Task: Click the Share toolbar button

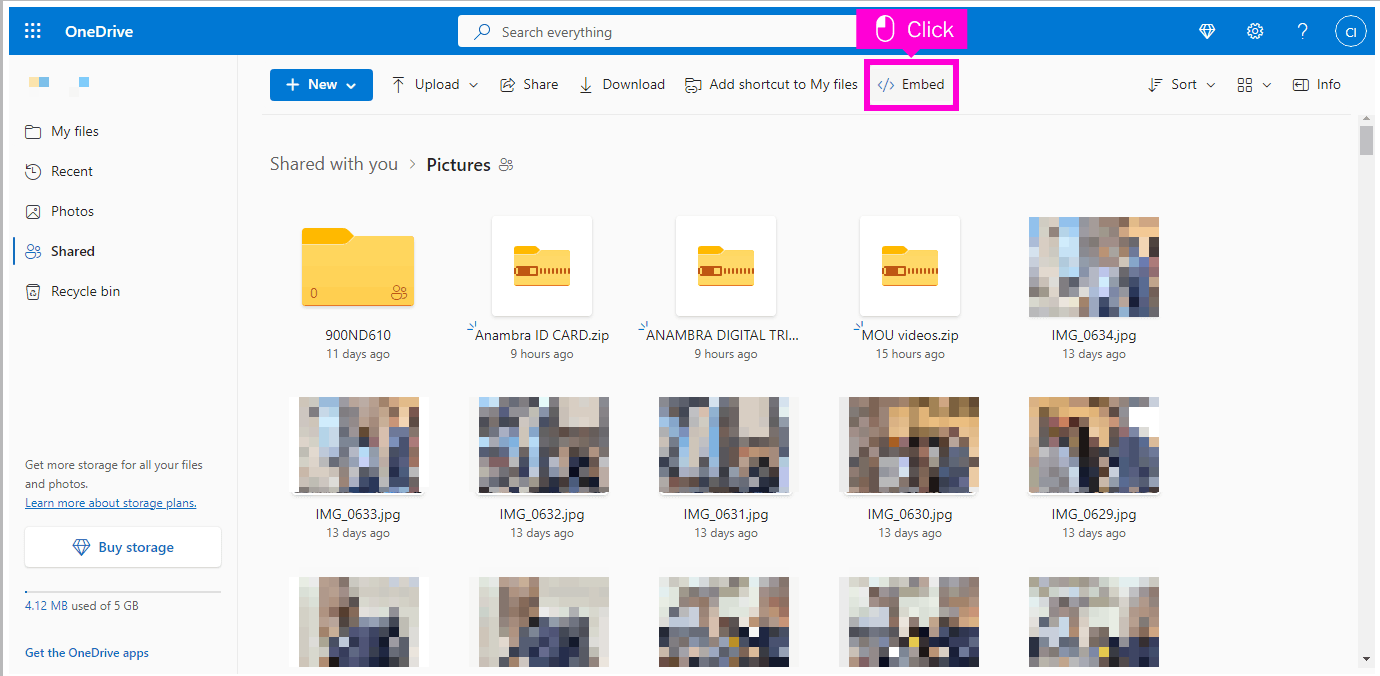Action: point(529,85)
